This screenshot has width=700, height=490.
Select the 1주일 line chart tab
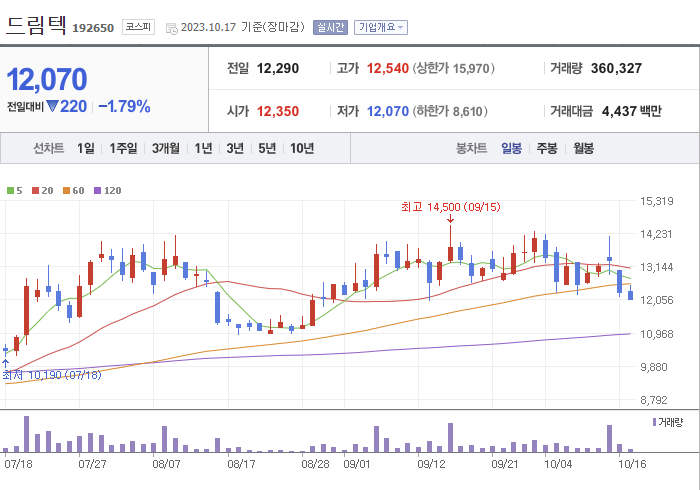(123, 148)
